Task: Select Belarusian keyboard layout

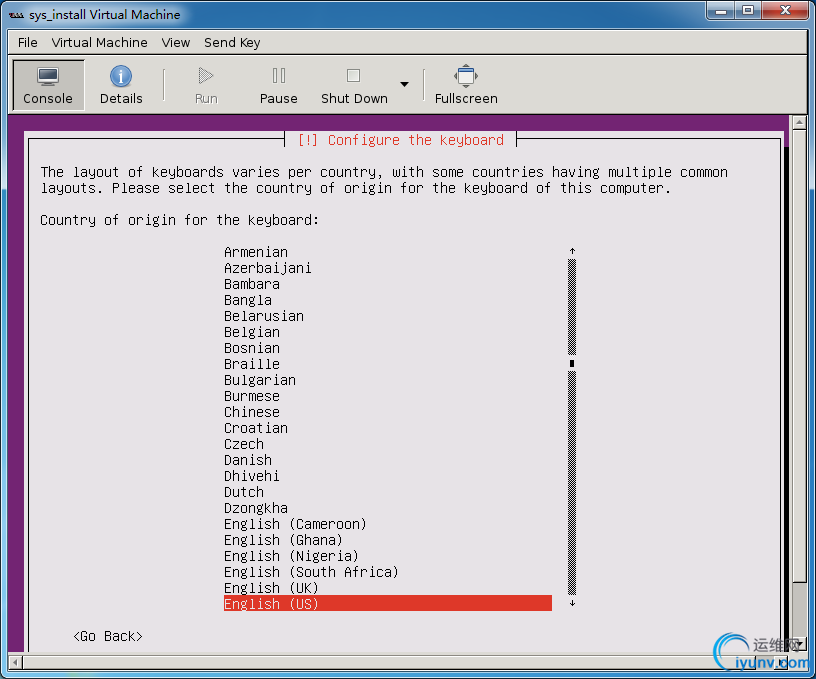Action: 264,316
